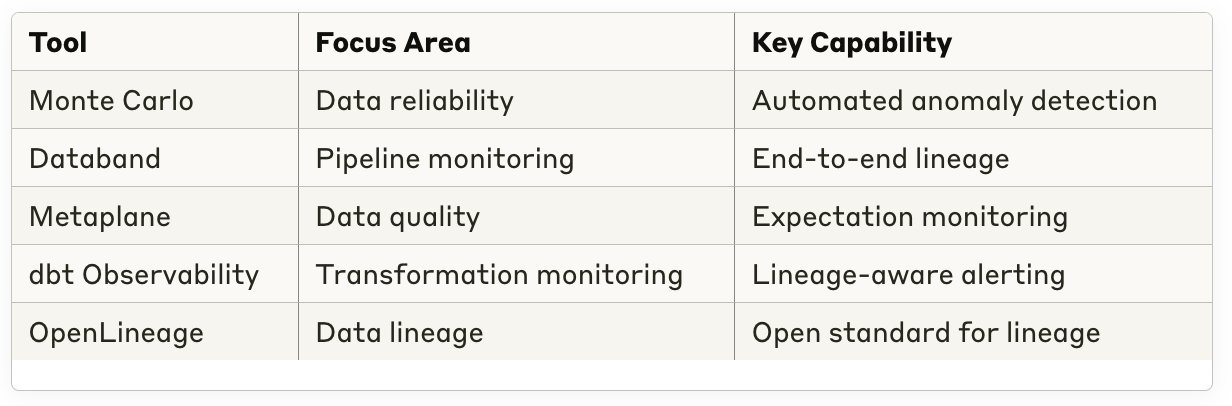This screenshot has height=406, width=1232.
Task: Select the Pipeline monitoring cell
Action: click(444, 159)
